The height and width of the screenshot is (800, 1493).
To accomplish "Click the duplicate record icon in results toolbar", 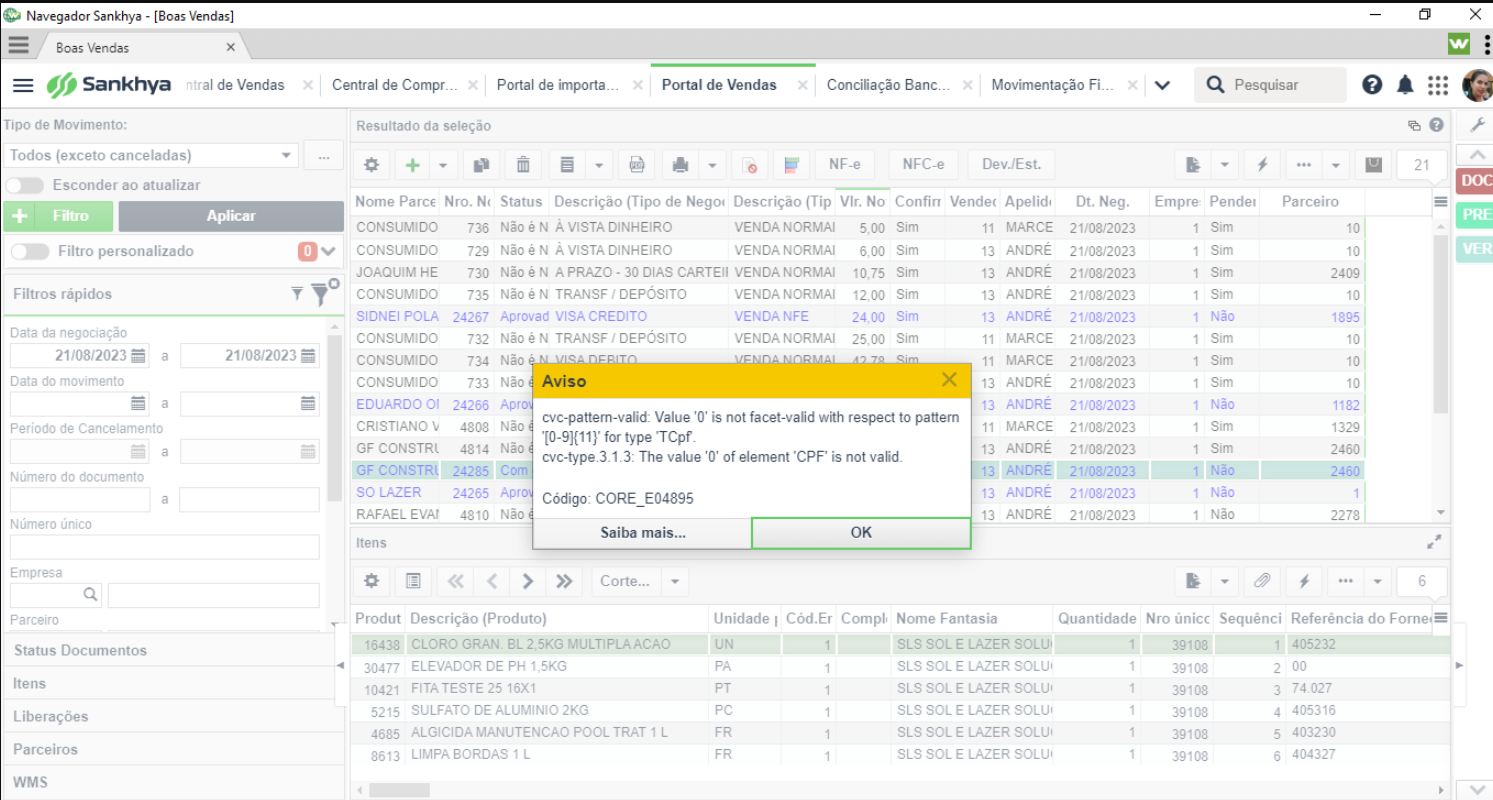I will pos(482,165).
